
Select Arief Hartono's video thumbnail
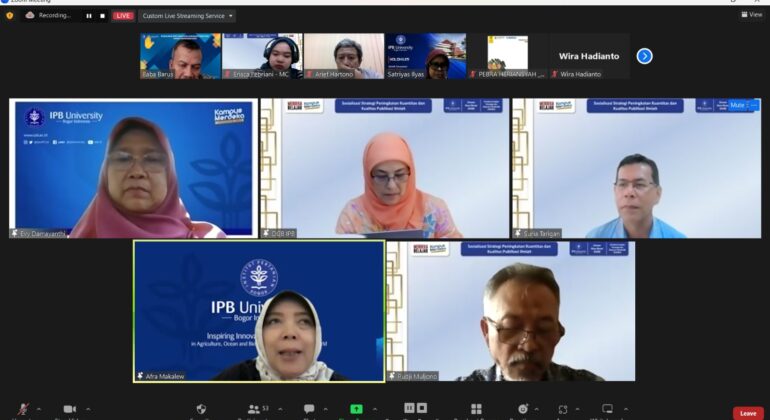coord(343,56)
